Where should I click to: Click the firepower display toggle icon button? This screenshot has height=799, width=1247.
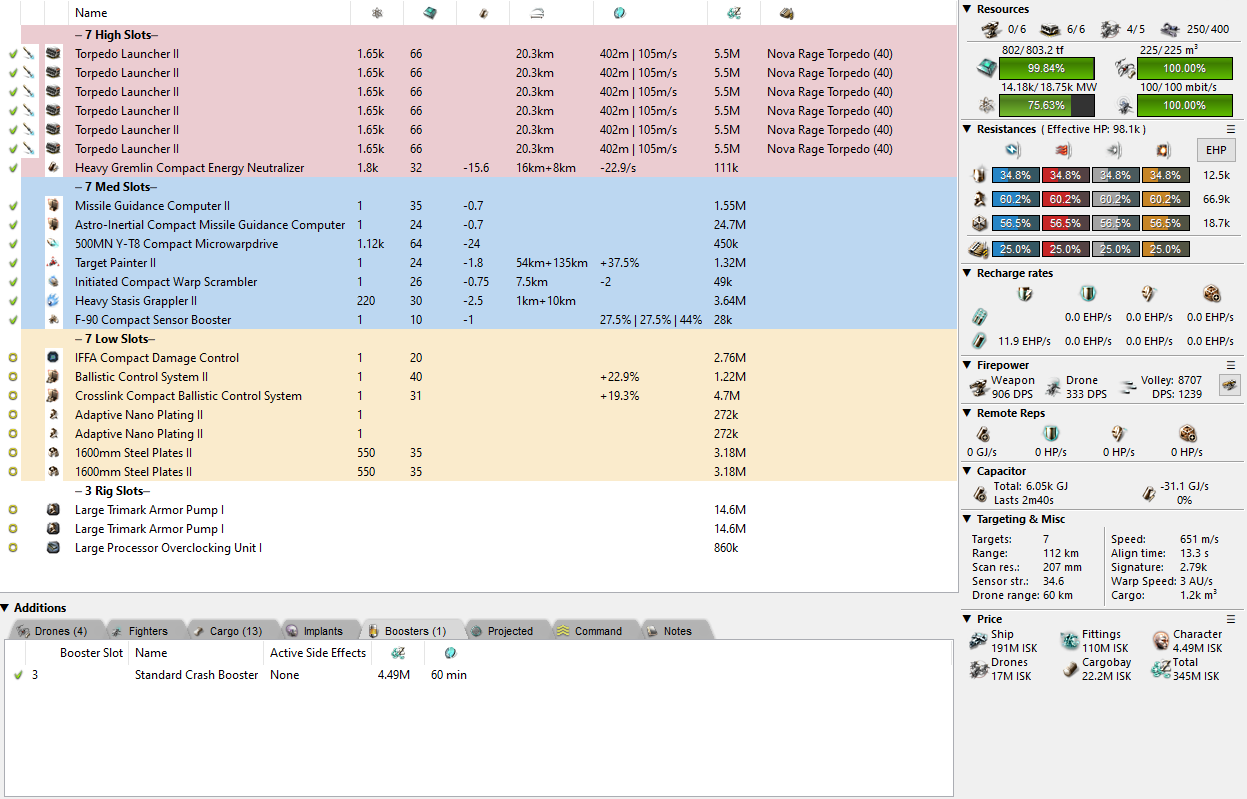tap(1227, 385)
